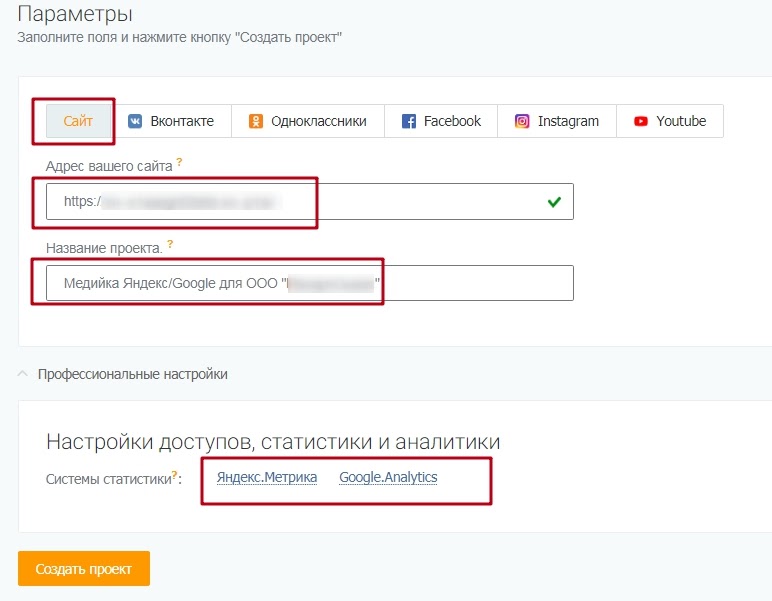
Task: Click help mark beside Адрес вашего сайта
Action: click(x=180, y=162)
